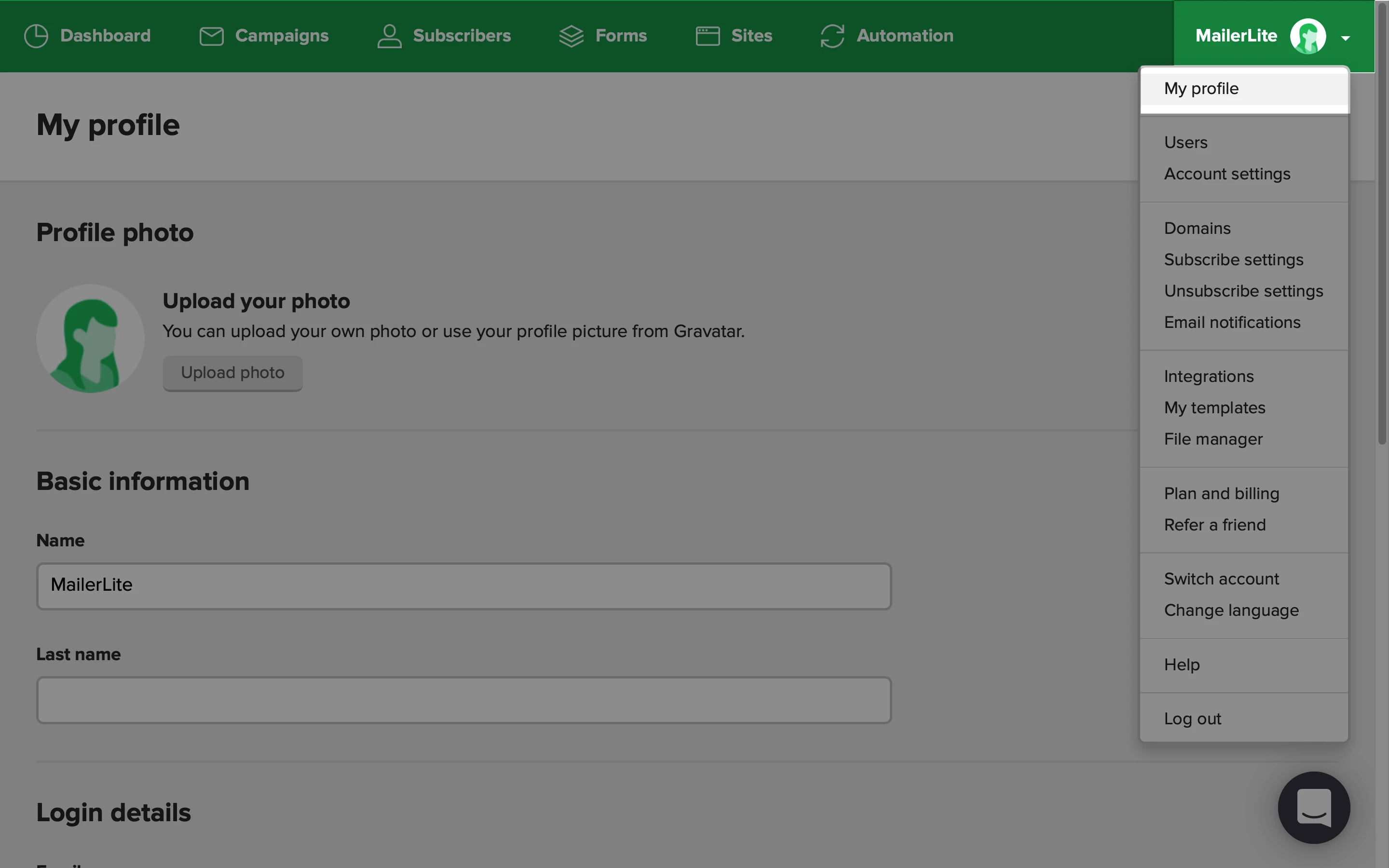Click the Dashboard clock icon
The image size is (1389, 868).
pos(36,36)
